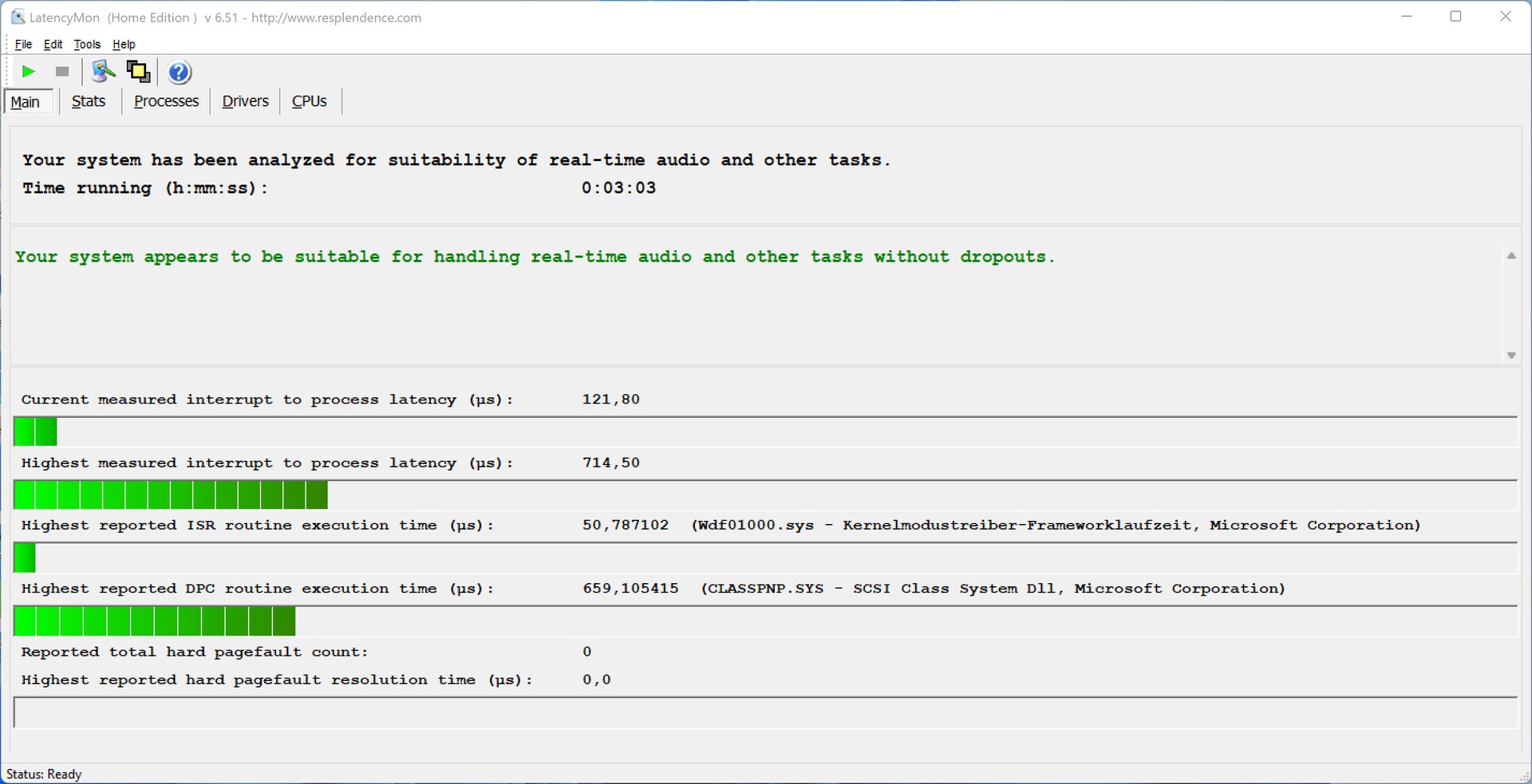Click the gray stop monitoring button
The height and width of the screenshot is (784, 1532).
tap(62, 72)
